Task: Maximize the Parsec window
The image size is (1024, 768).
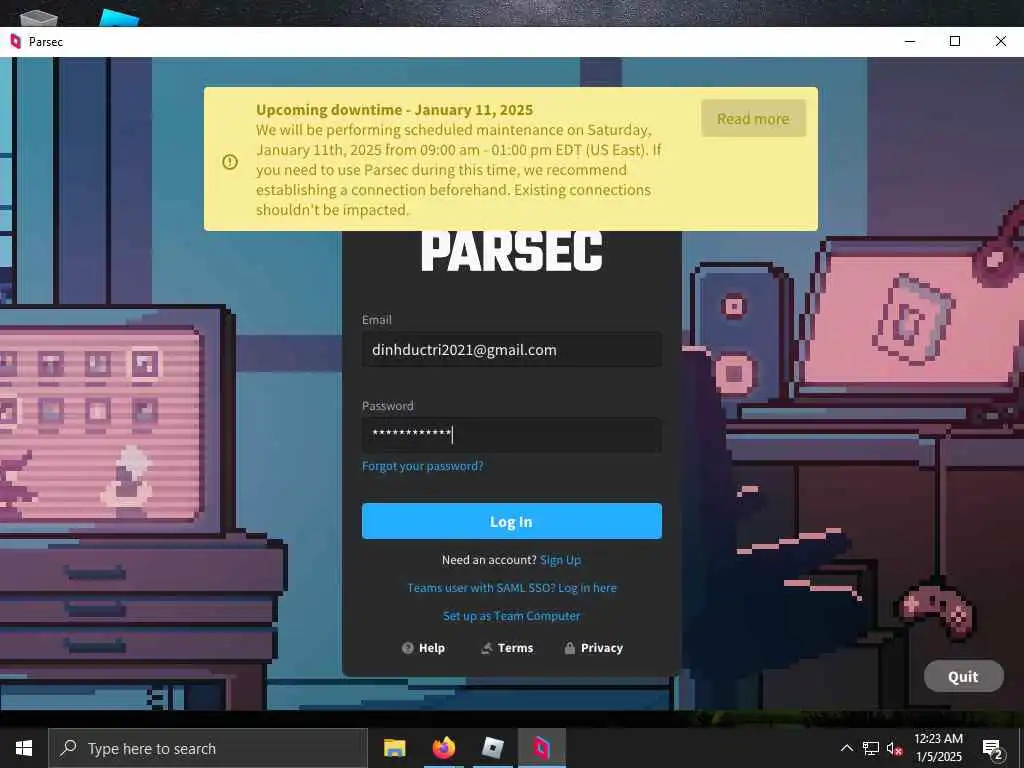Action: 955,41
